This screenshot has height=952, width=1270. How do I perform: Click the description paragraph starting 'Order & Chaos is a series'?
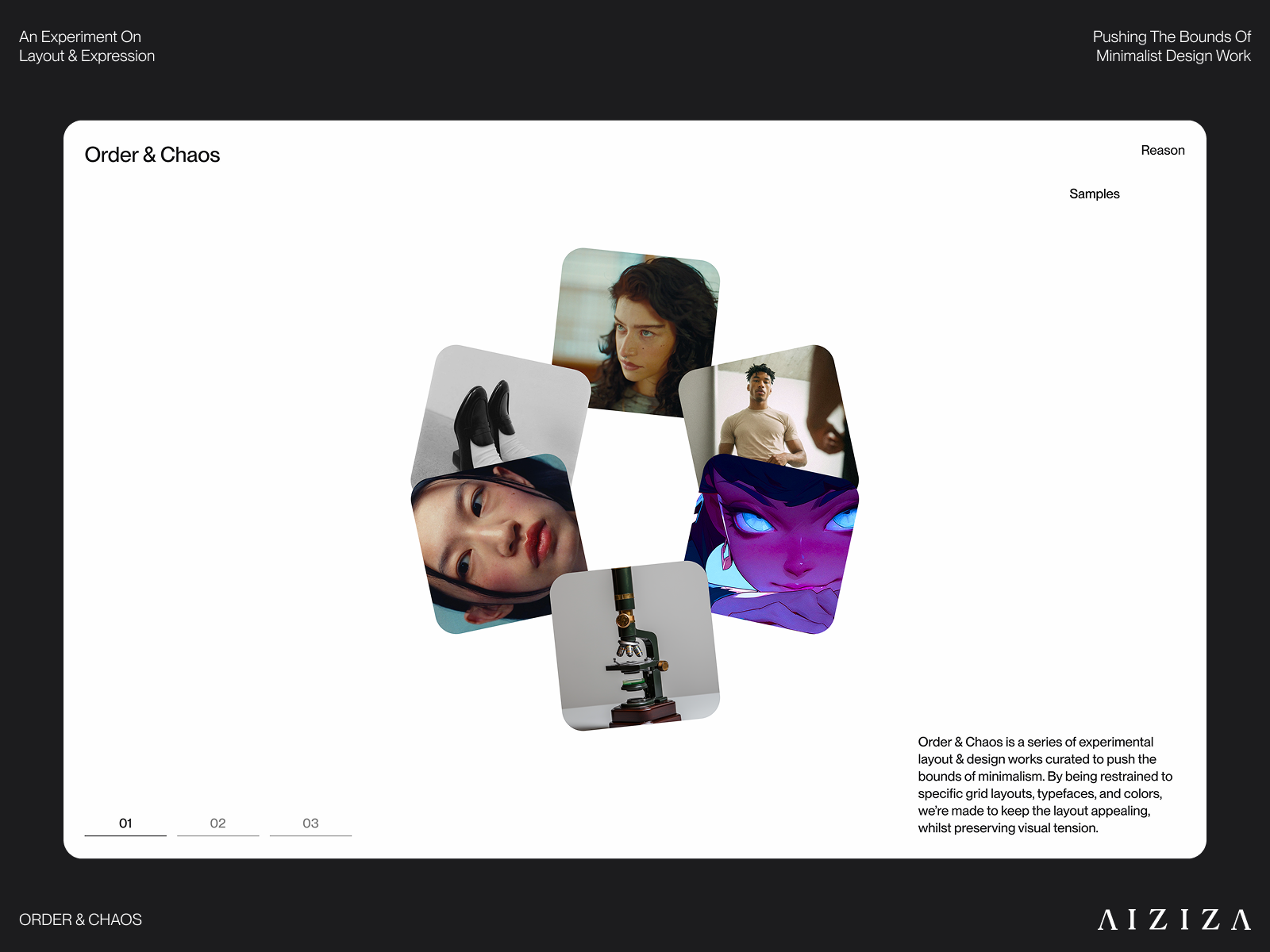click(x=1045, y=785)
